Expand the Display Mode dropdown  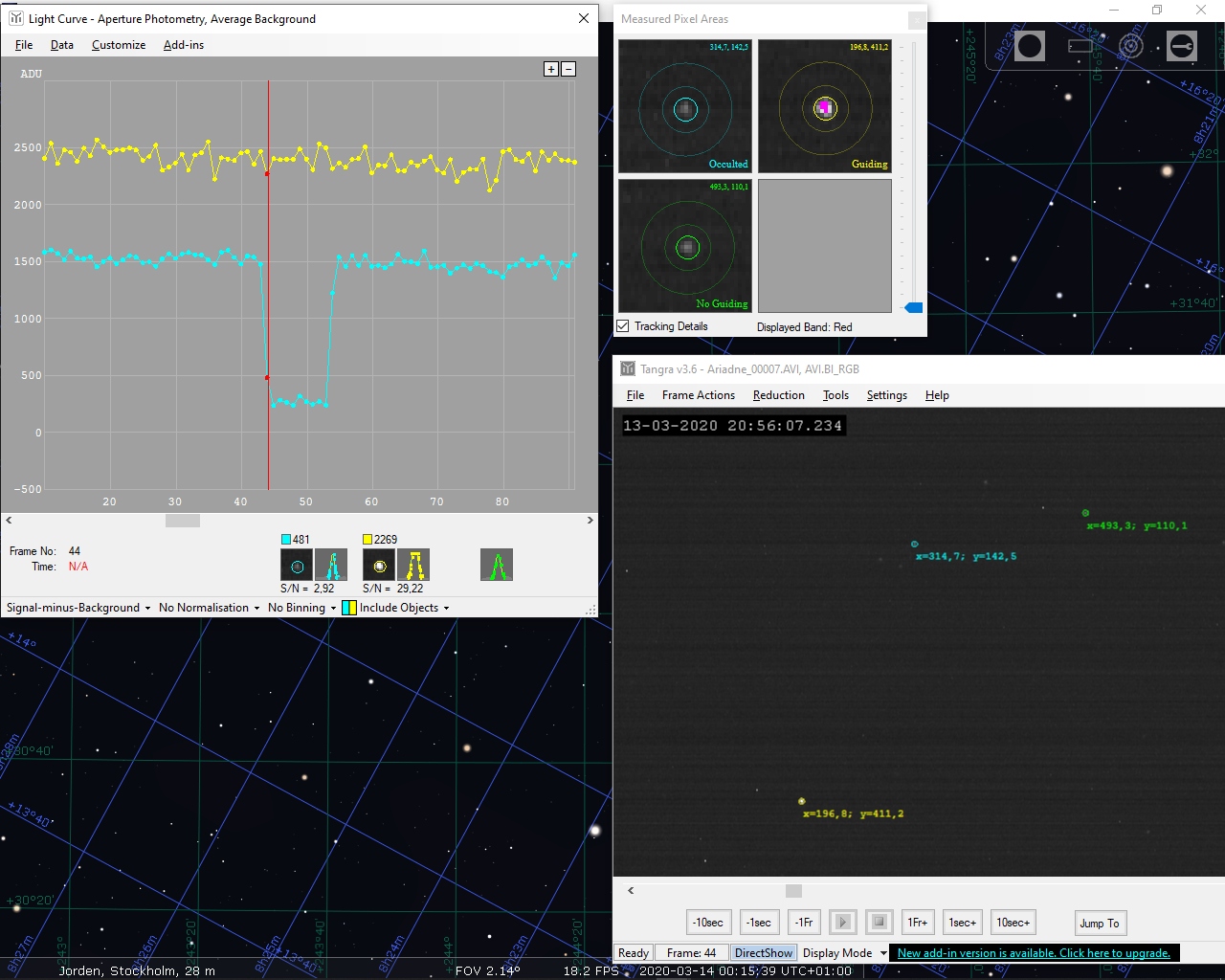click(x=844, y=953)
